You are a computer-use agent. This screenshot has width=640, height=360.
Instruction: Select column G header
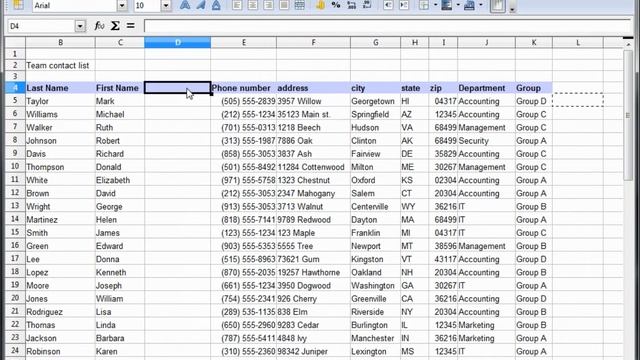tap(376, 42)
